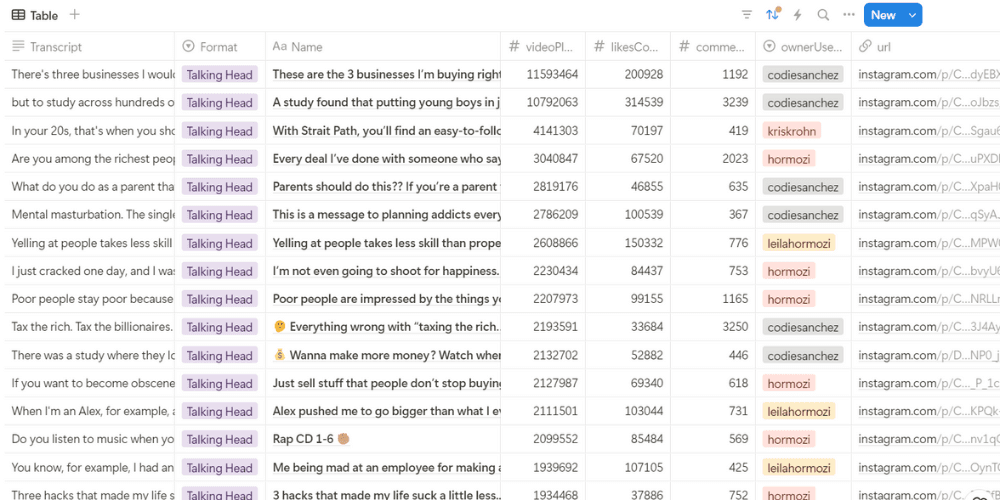Open the automations lightning bolt icon
1000x500 pixels.
click(x=797, y=15)
